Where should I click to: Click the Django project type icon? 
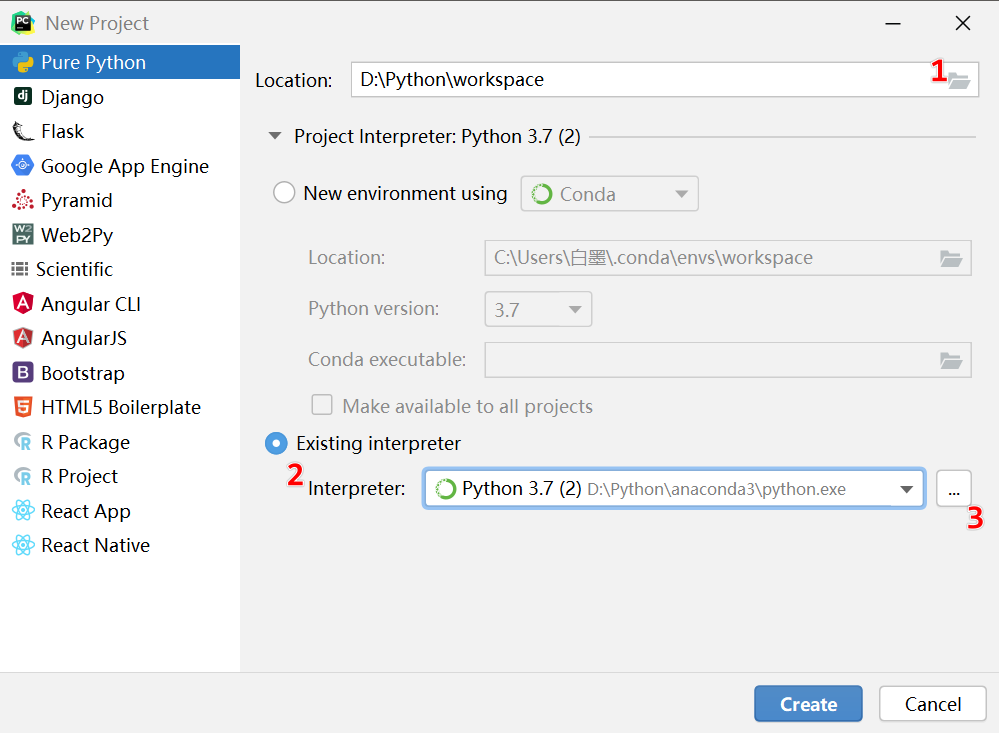point(22,97)
